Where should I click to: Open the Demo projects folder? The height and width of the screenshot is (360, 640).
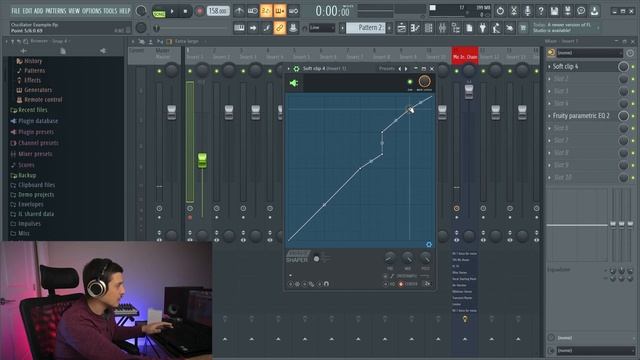(36, 194)
